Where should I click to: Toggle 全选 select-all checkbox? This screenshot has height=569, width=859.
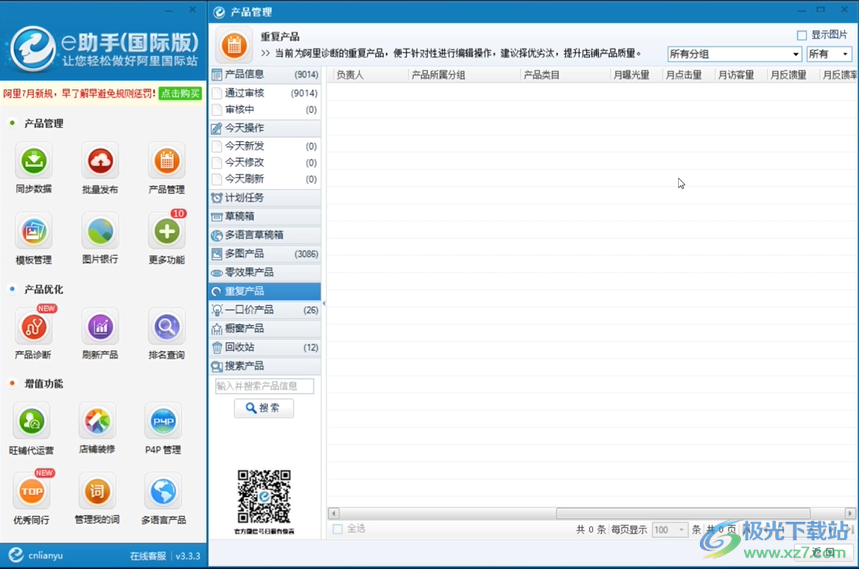tap(338, 529)
